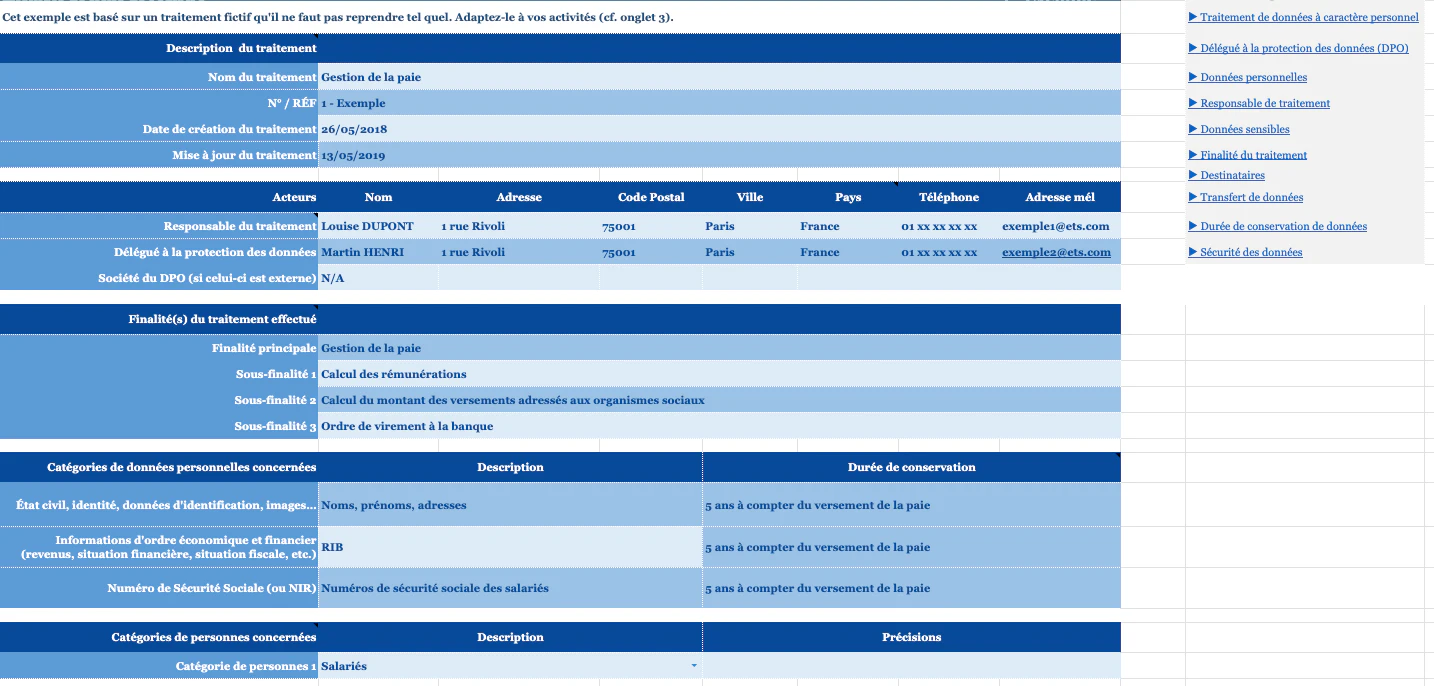The width and height of the screenshot is (1434, 686).
Task: Select the Nom du traitement value cell 'Gestion de la paie'
Action: 719,77
